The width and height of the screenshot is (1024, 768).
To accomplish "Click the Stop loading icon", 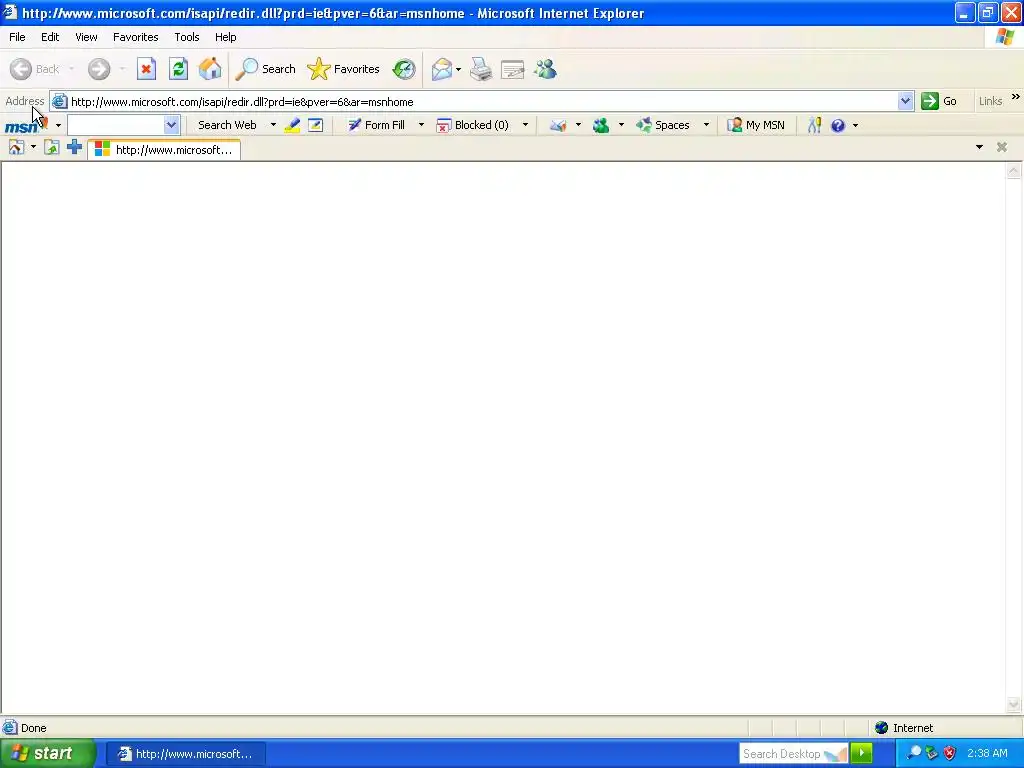I will tap(146, 69).
